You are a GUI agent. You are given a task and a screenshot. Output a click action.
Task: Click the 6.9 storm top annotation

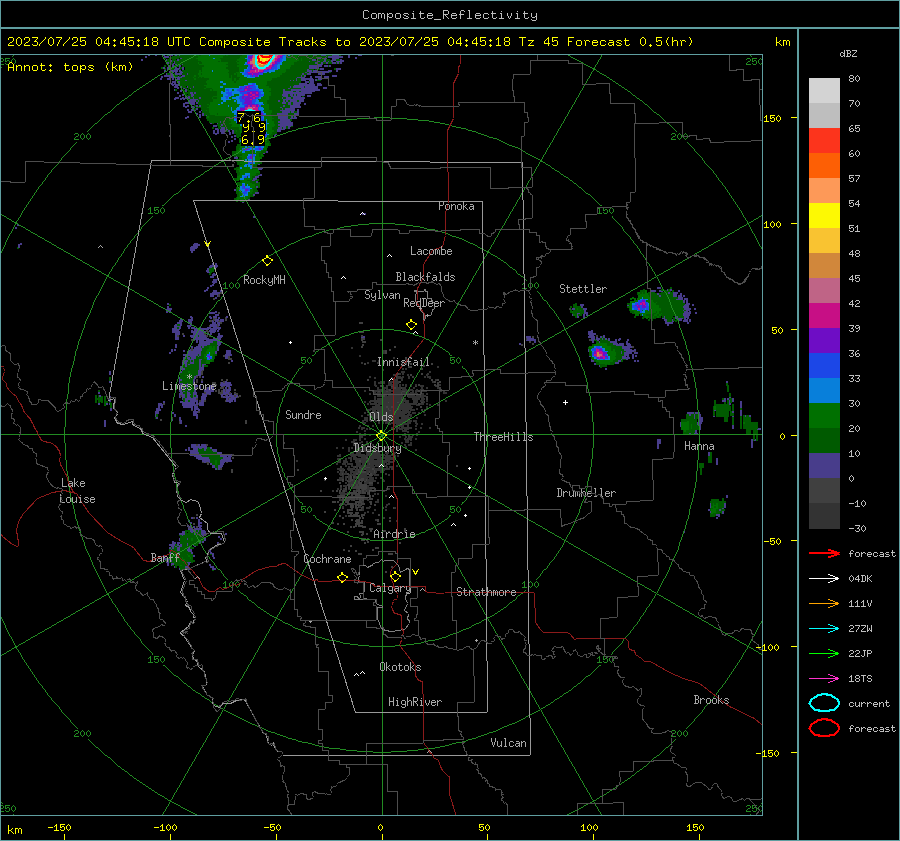(253, 139)
